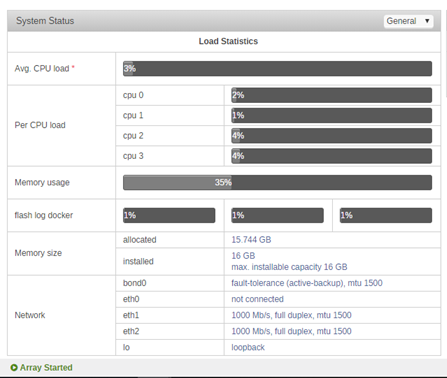
Task: Click the cpu 1 load bar showing 1%
Action: pos(332,116)
